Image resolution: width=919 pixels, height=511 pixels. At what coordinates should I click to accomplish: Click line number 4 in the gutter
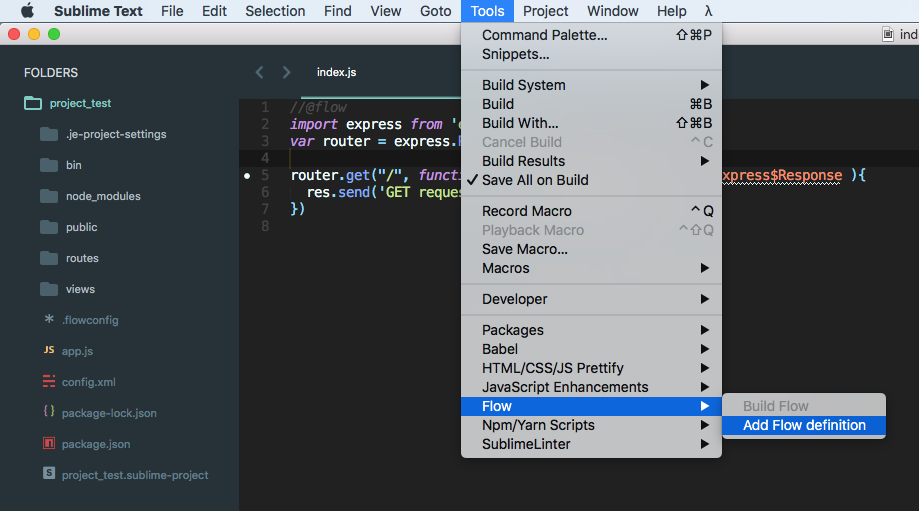point(266,158)
